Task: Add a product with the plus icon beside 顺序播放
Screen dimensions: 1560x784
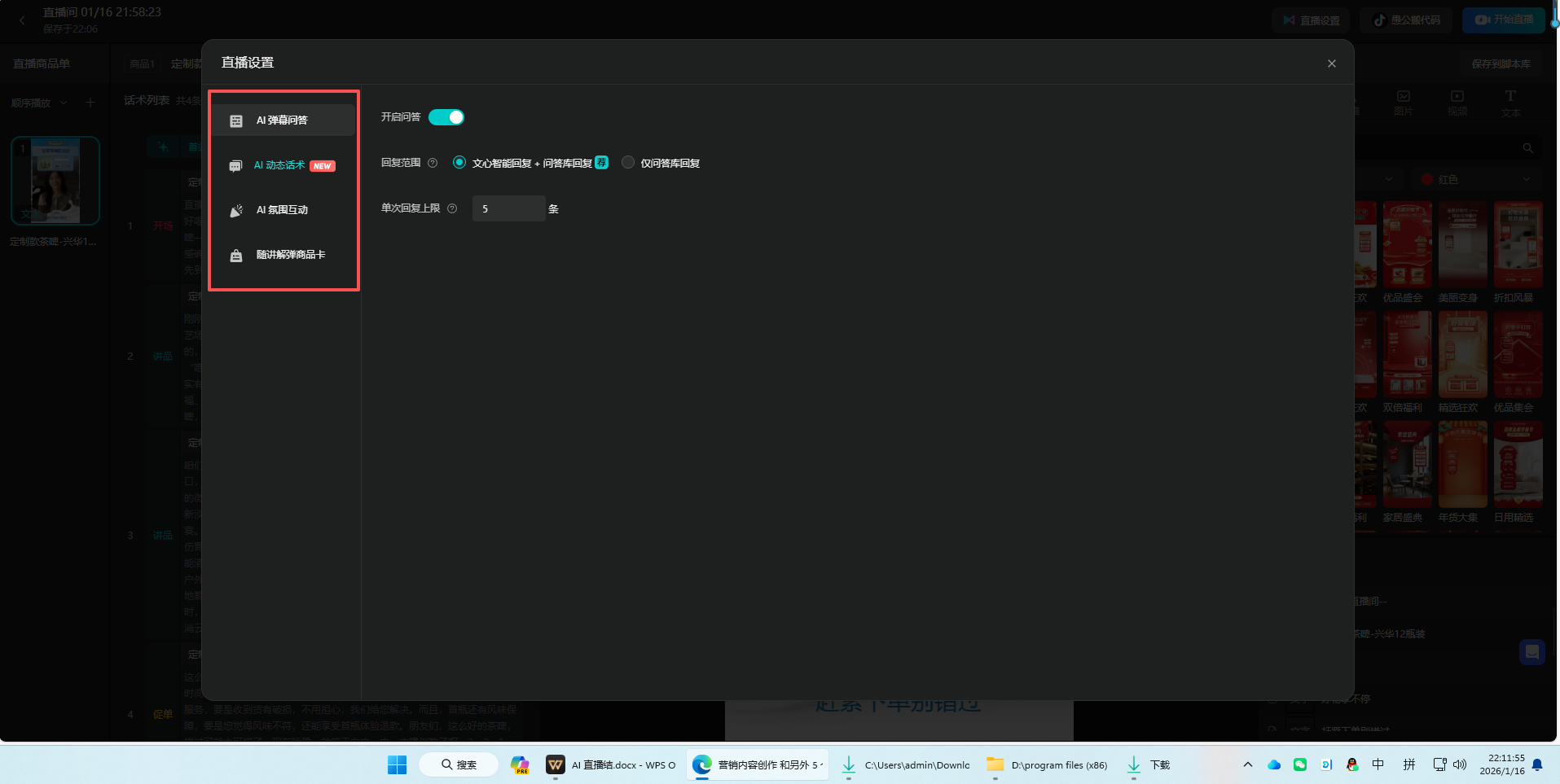Action: point(90,103)
